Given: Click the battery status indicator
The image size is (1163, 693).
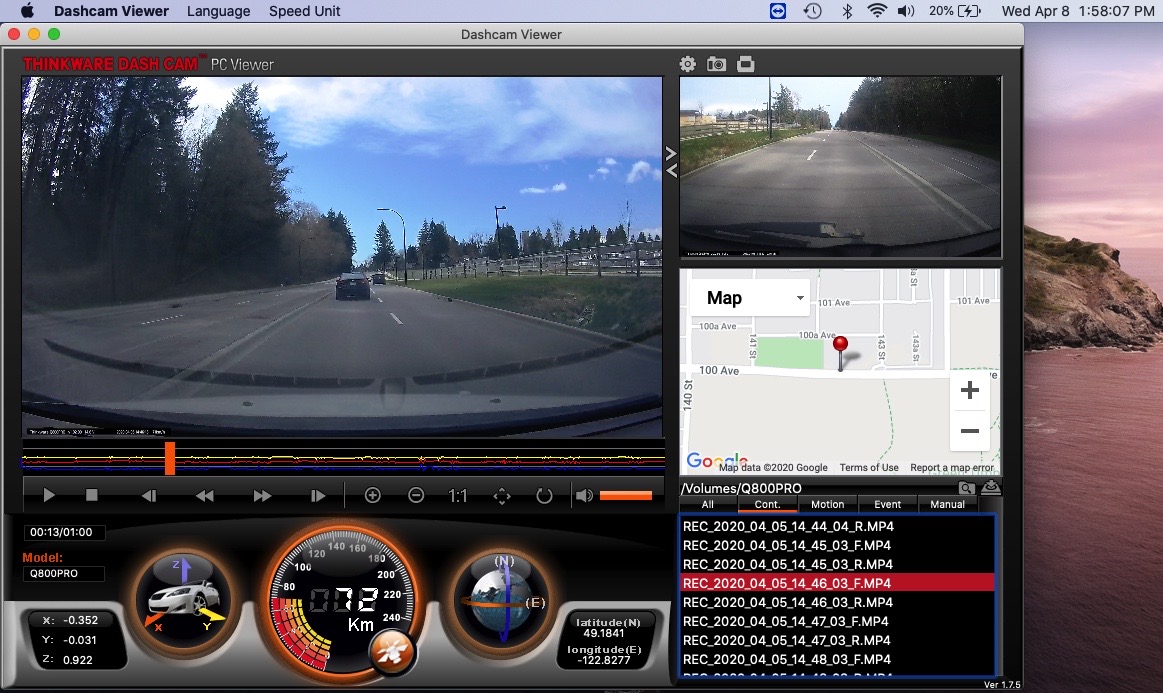Looking at the screenshot, I should [x=955, y=10].
